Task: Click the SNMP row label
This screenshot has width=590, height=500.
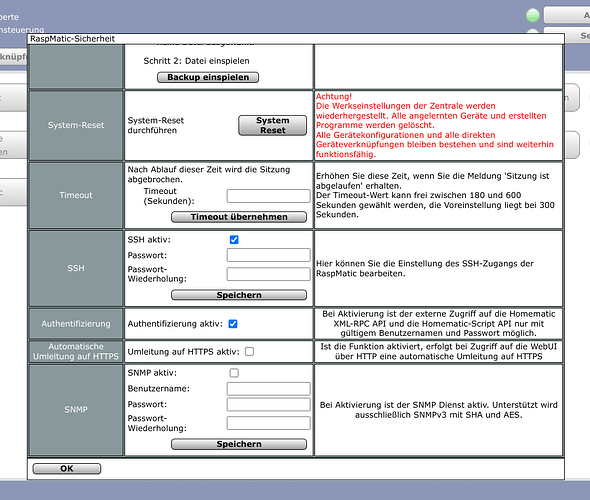Action: (x=76, y=409)
